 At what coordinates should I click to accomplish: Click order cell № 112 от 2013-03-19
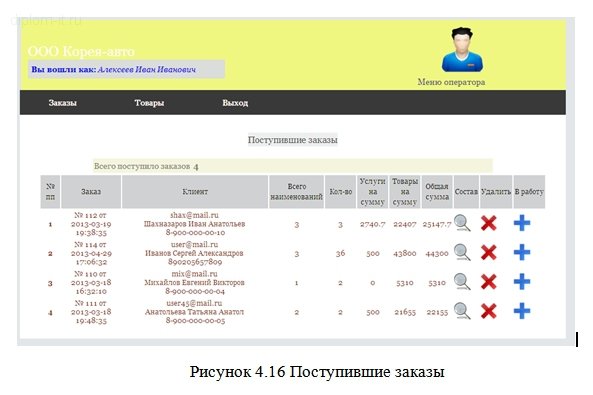tap(91, 224)
